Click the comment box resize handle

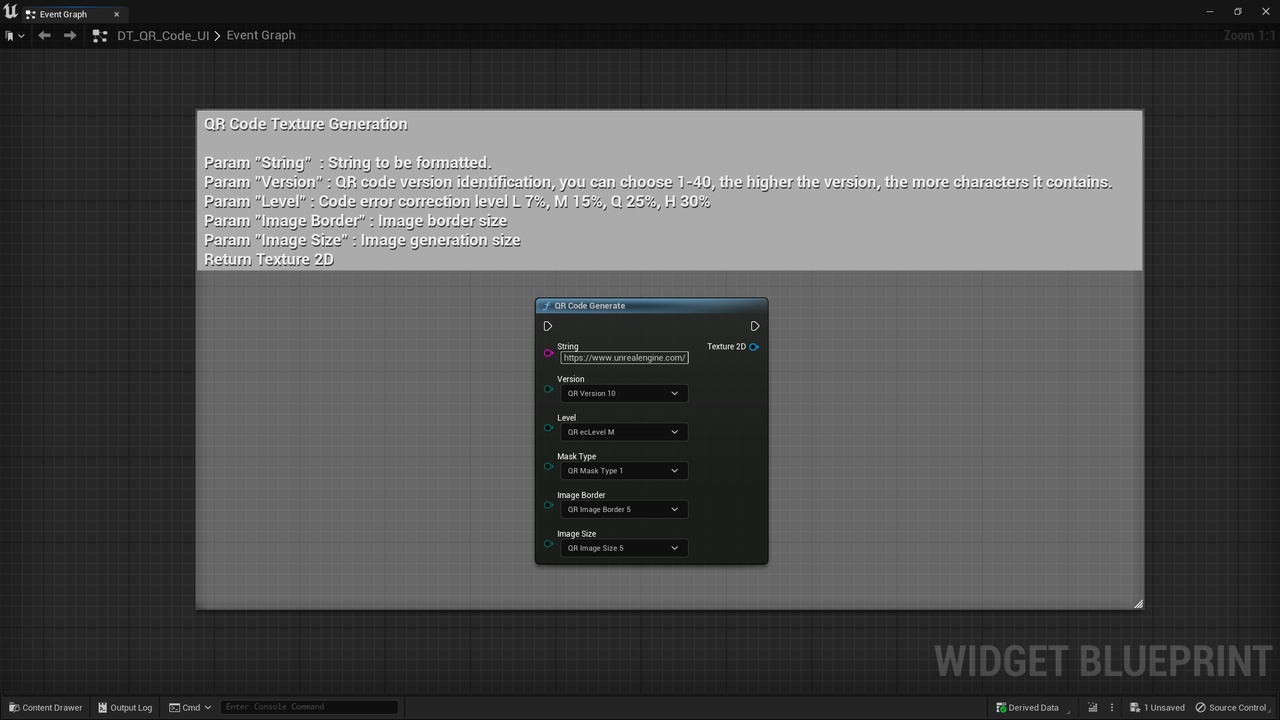pos(1138,603)
